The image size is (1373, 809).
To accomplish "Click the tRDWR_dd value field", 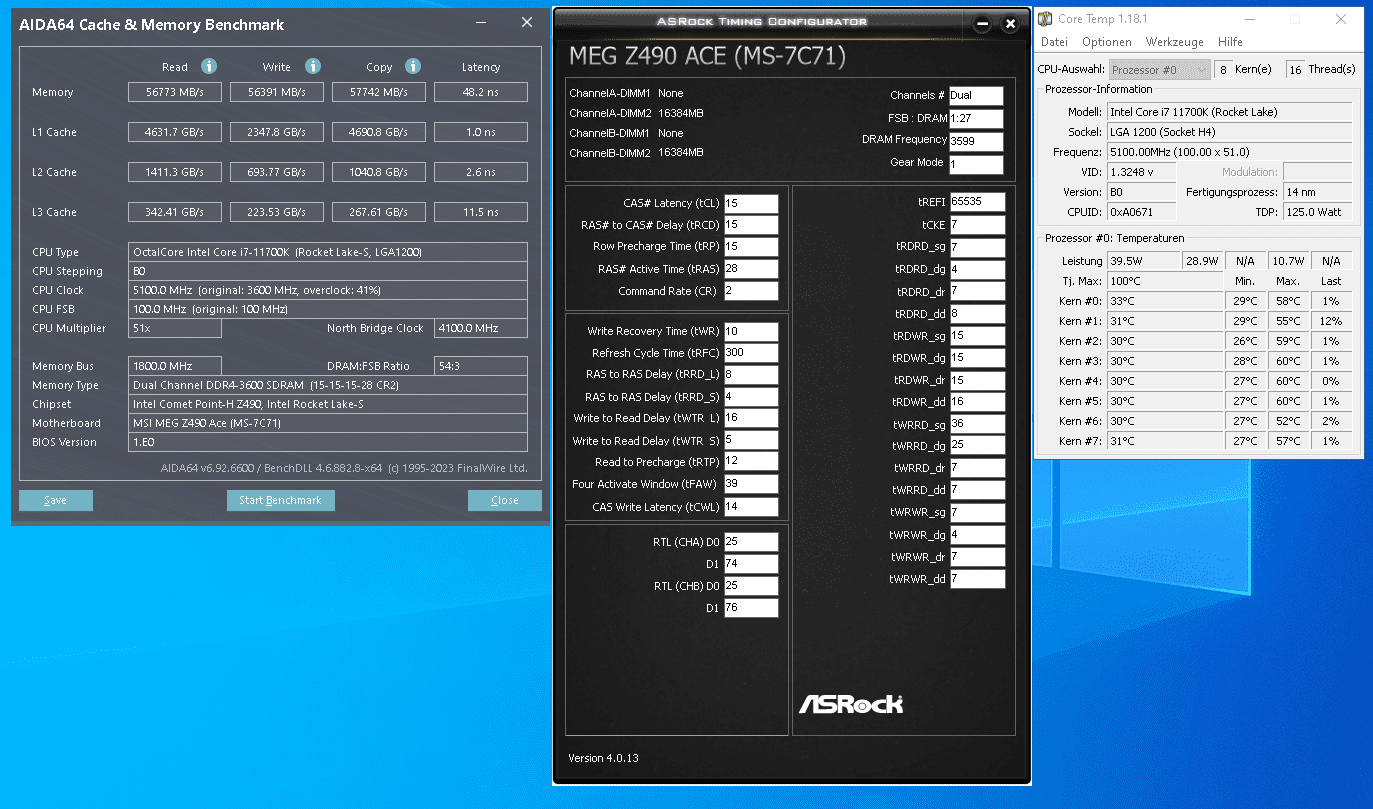I will coord(977,402).
